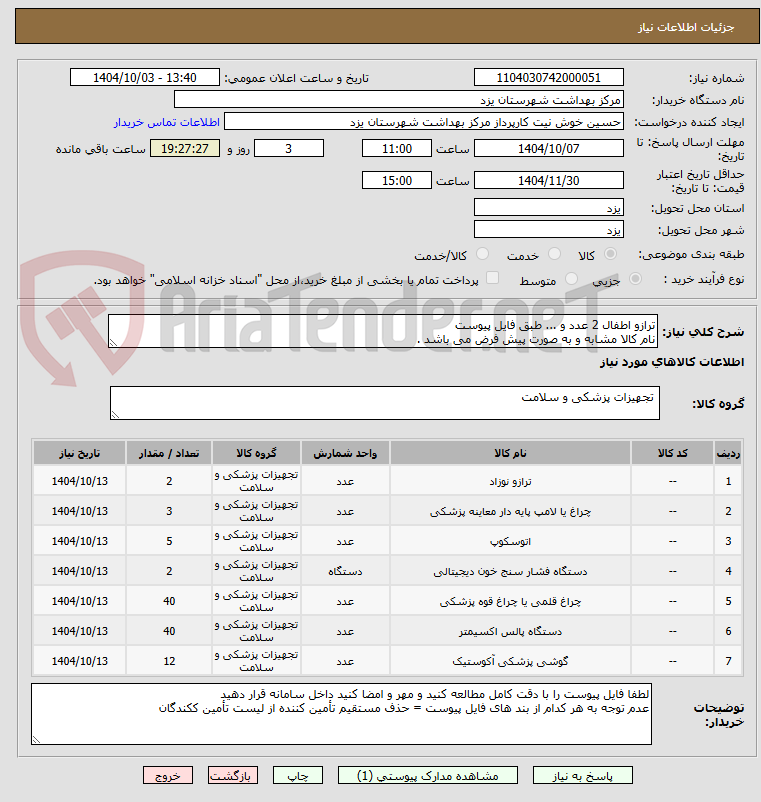Click the واحد شمارش column header
Viewport: 761px width, 802px height.
click(345, 453)
